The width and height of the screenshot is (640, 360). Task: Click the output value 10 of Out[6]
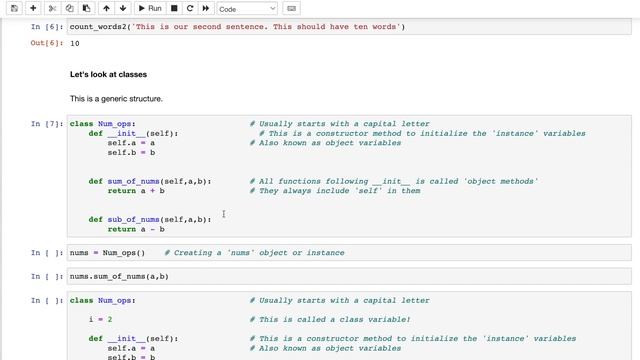(75, 43)
